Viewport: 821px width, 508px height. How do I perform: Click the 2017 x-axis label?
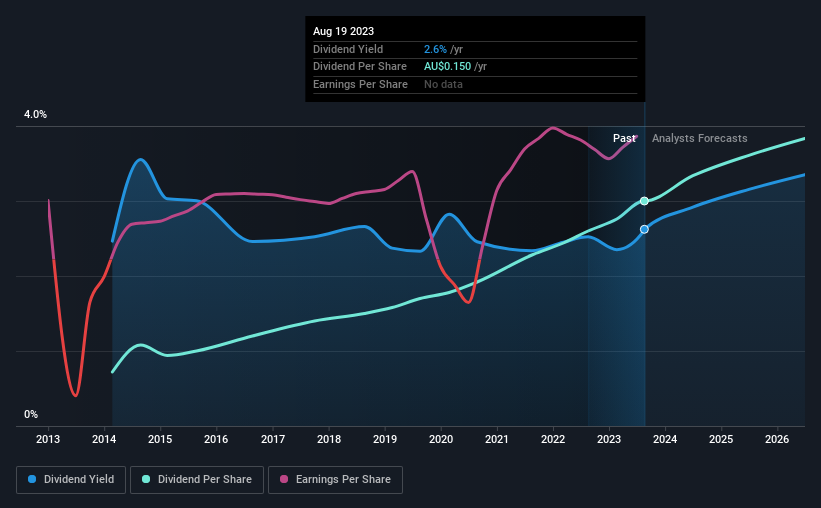click(273, 439)
